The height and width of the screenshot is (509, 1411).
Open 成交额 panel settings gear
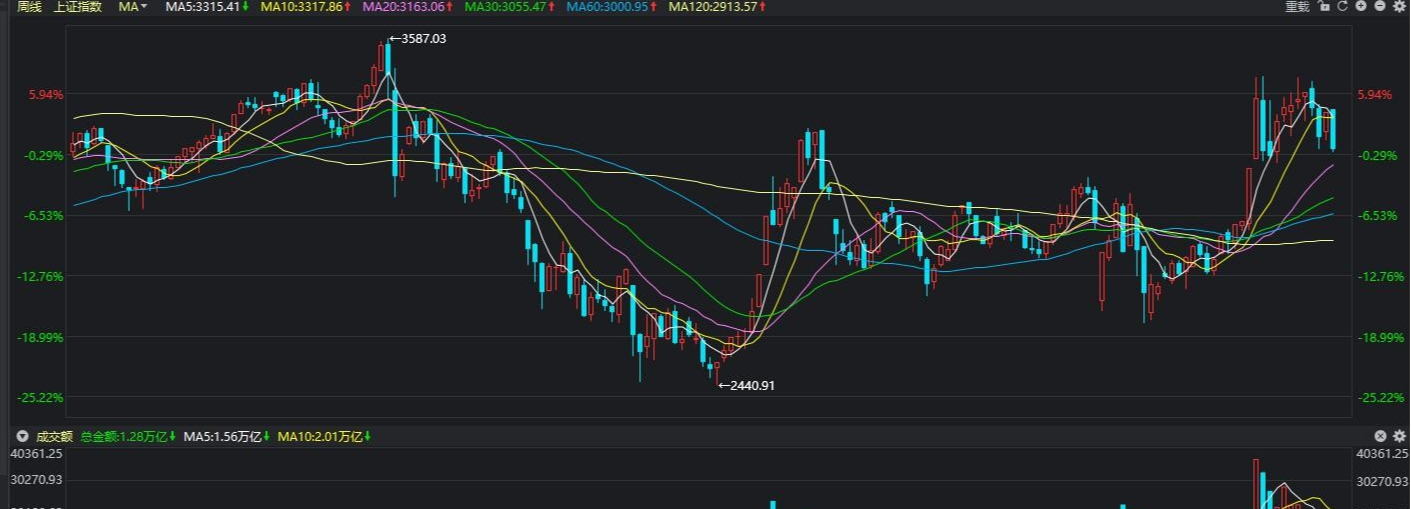tap(1399, 436)
